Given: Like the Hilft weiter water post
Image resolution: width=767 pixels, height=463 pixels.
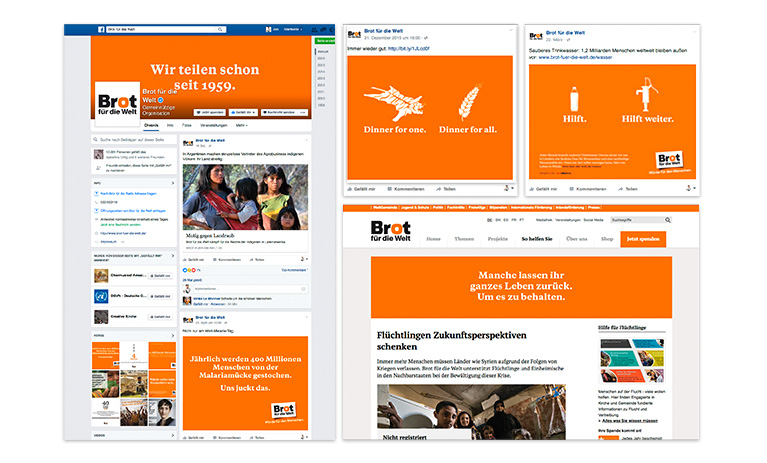Looking at the screenshot, I should coord(543,189).
